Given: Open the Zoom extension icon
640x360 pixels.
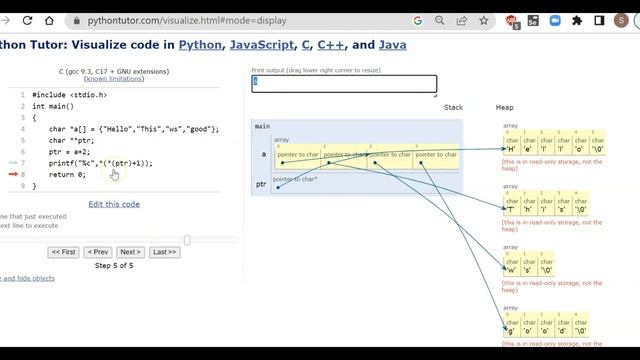Looking at the screenshot, I should coord(555,20).
